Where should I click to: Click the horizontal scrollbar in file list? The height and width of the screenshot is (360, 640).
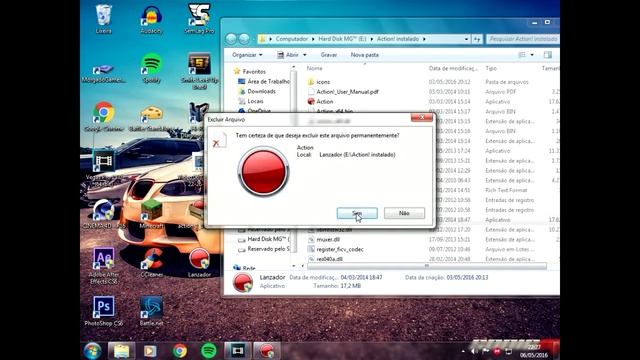pos(426,266)
